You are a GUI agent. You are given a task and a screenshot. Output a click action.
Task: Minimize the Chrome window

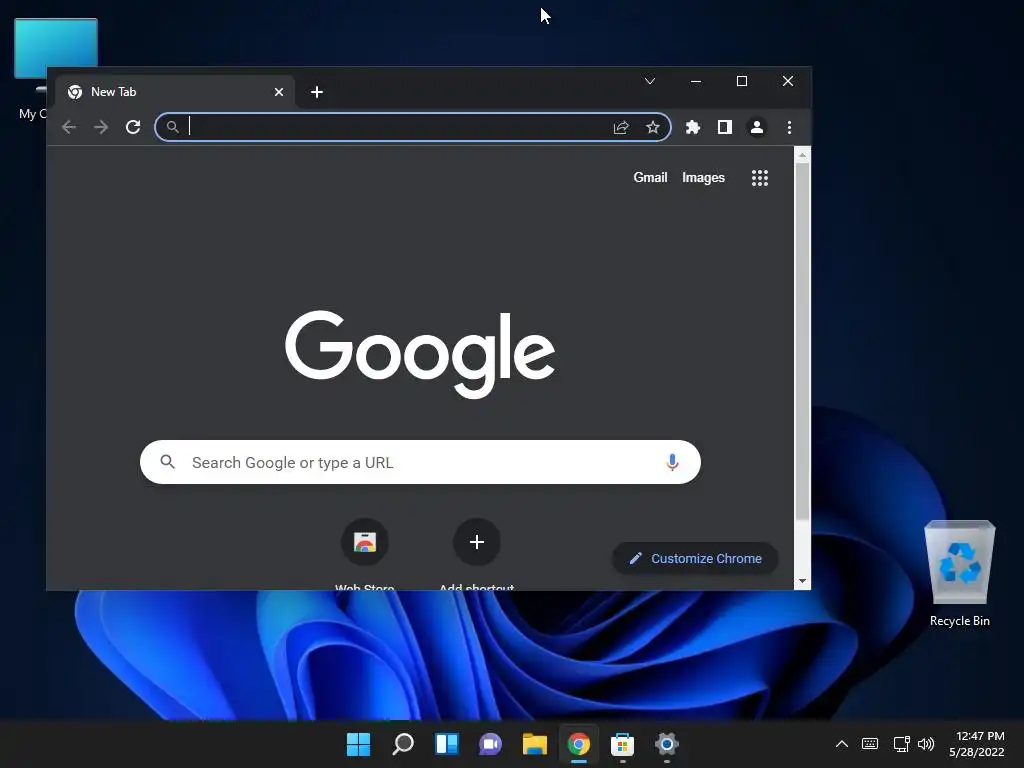pos(696,81)
